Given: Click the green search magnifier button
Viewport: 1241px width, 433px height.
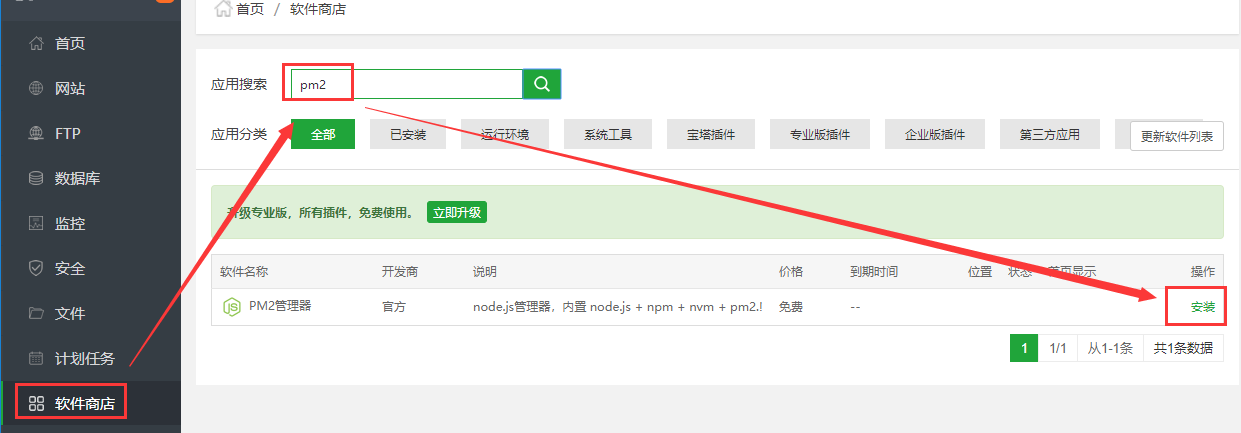Looking at the screenshot, I should pyautogui.click(x=542, y=84).
